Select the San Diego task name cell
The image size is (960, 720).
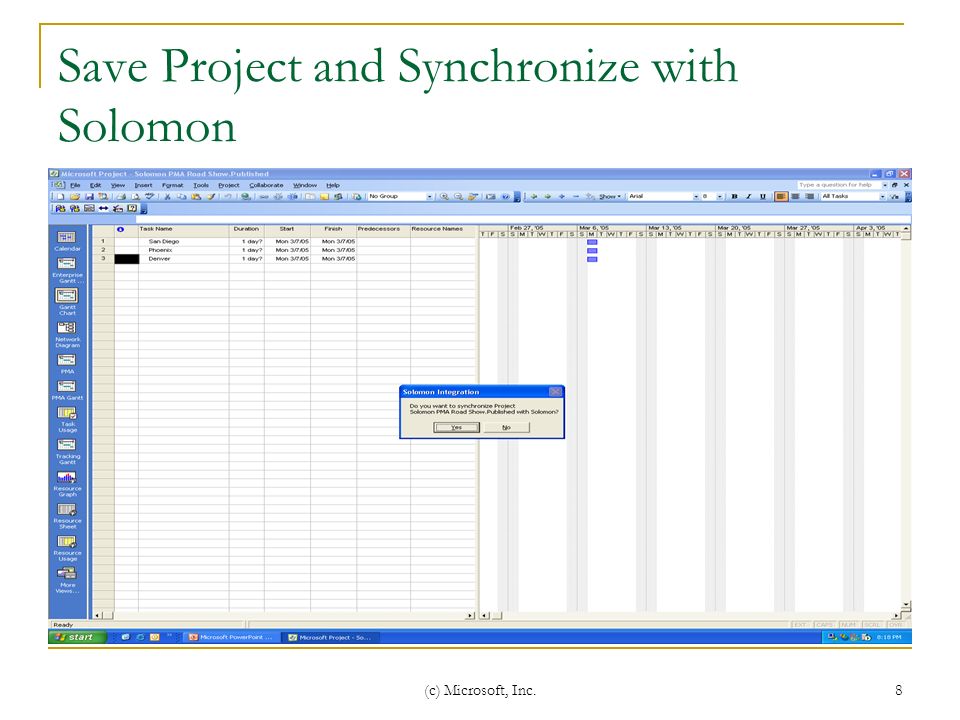[184, 241]
